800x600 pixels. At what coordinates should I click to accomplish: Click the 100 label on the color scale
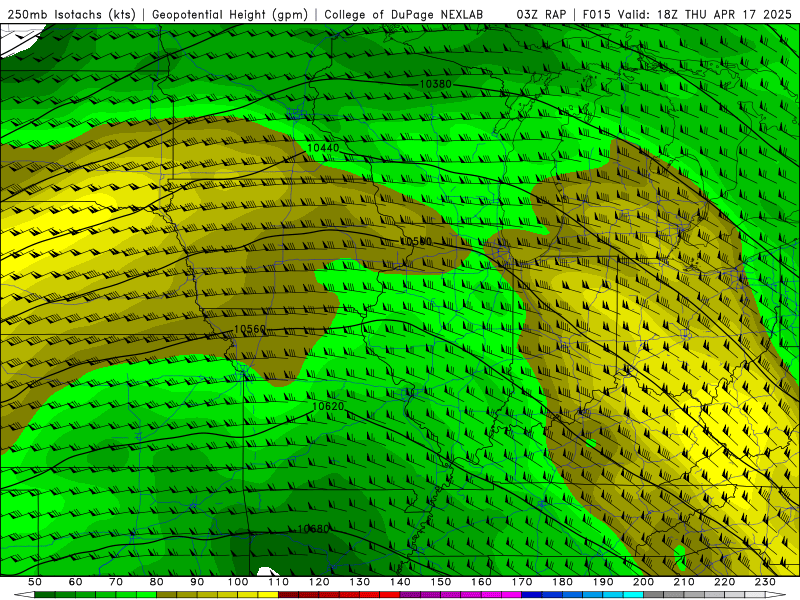pyautogui.click(x=237, y=582)
